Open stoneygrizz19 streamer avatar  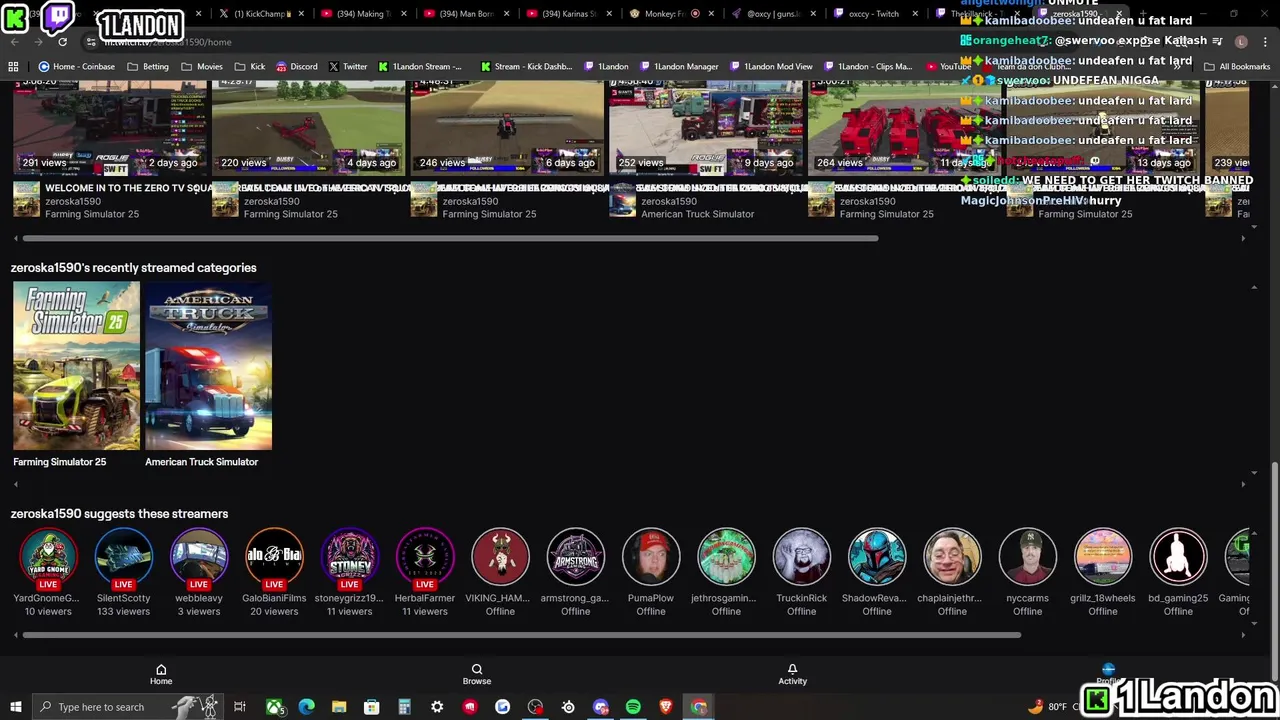349,557
